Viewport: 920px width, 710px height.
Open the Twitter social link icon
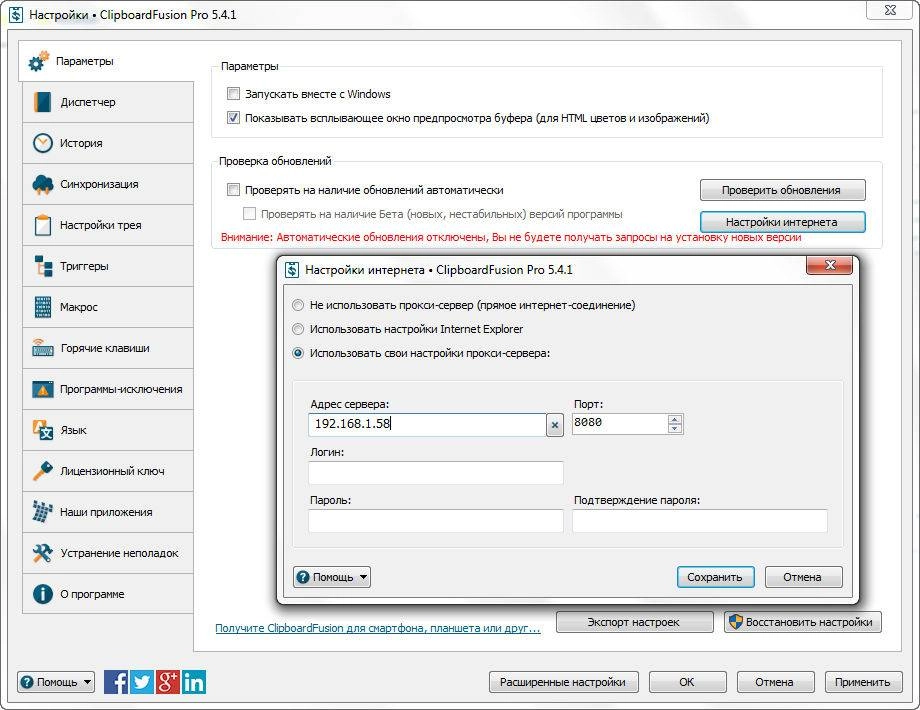click(142, 682)
